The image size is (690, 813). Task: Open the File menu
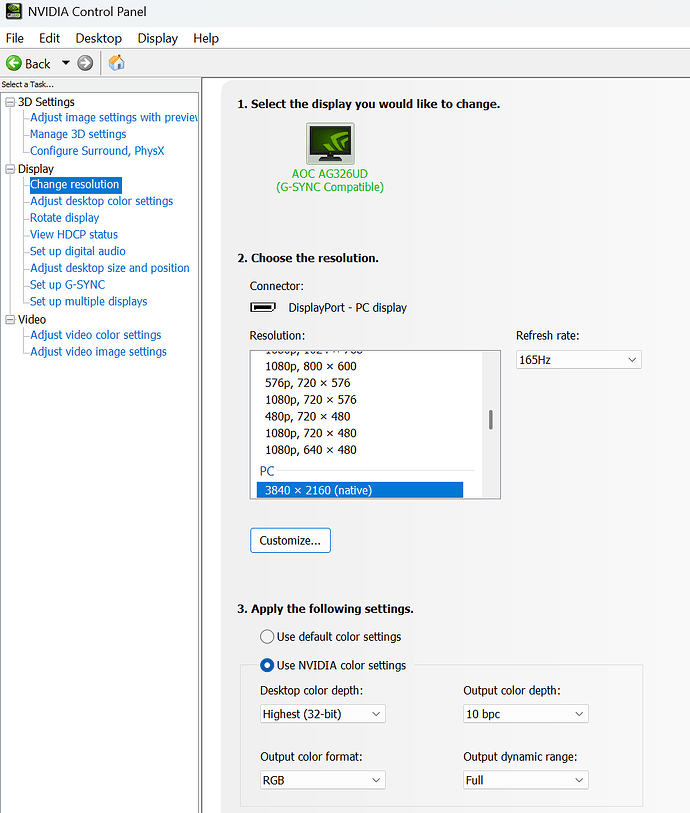click(15, 38)
